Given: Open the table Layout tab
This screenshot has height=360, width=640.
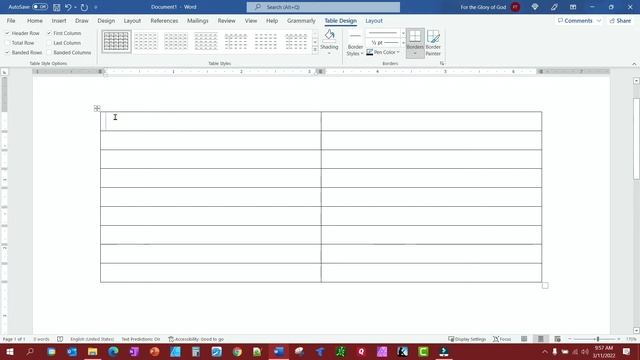Looking at the screenshot, I should click(x=374, y=21).
